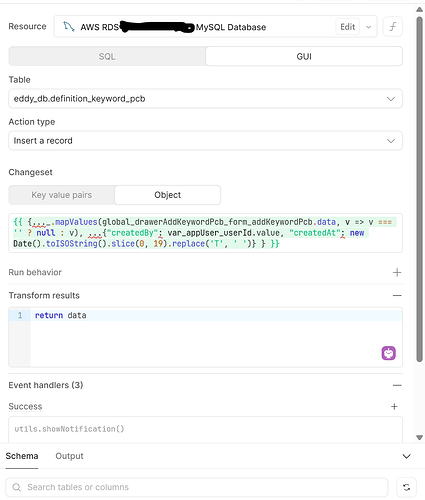Select Object changeset mode
Viewport: 425px width, 500px height.
point(167,195)
